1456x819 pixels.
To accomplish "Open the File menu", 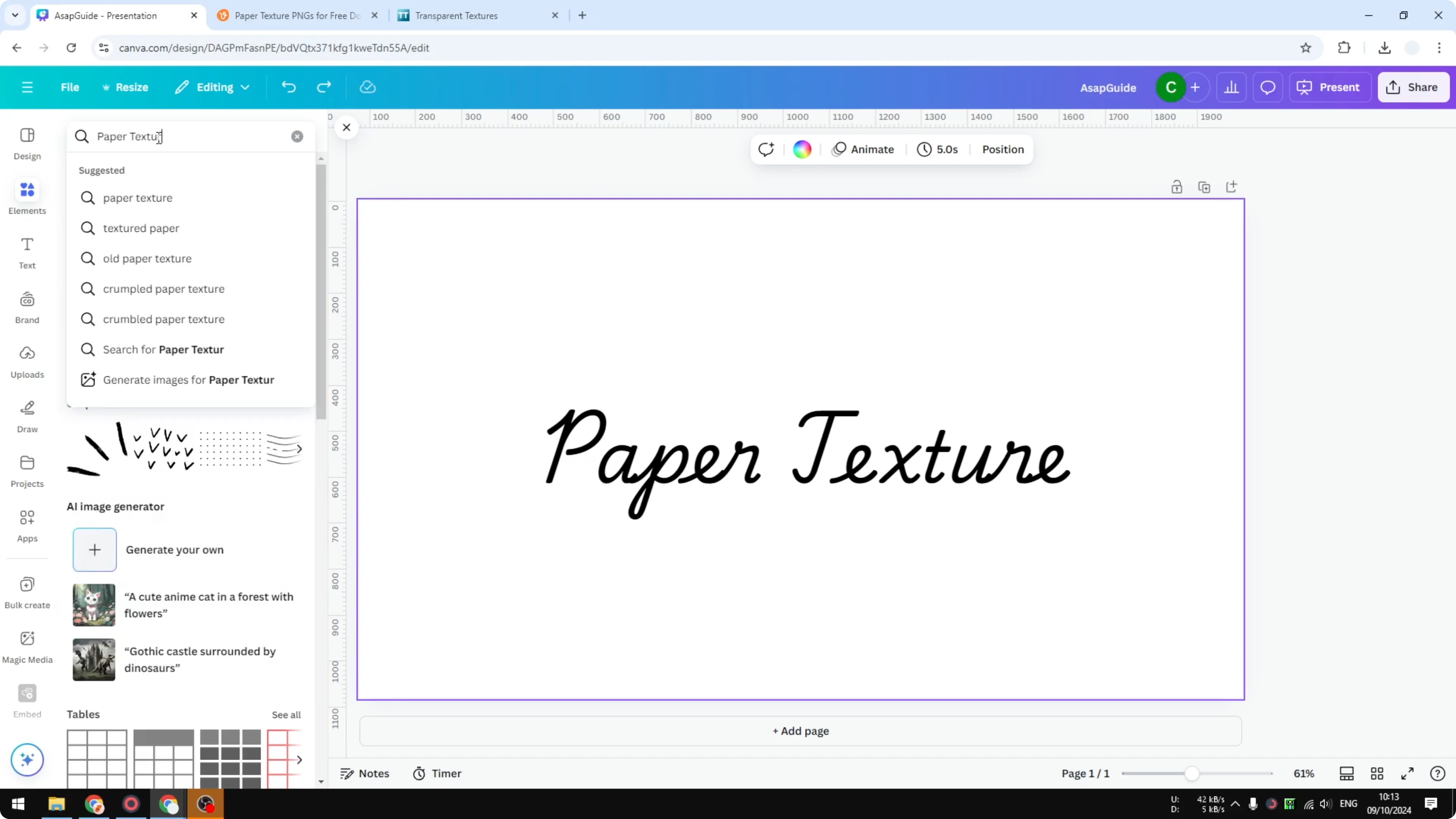I will pyautogui.click(x=70, y=87).
